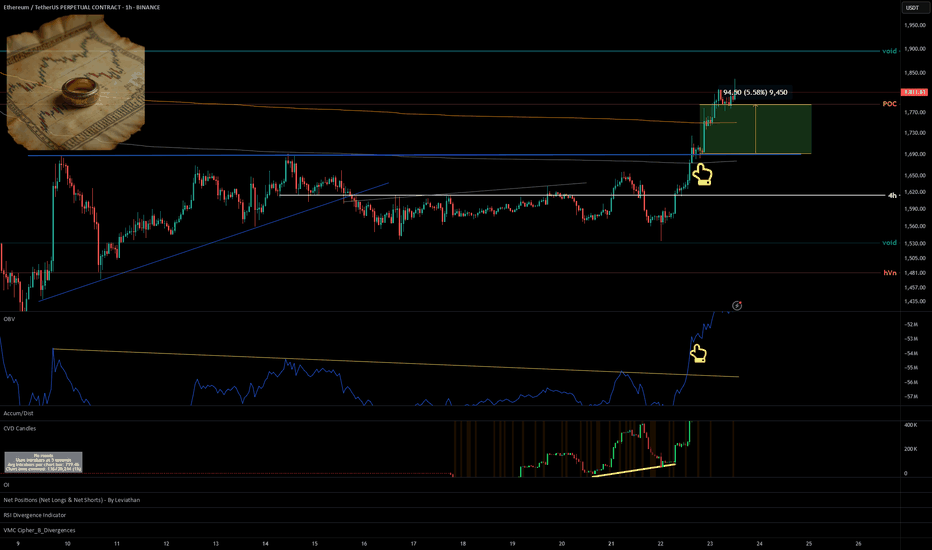Viewport: 932px width, 550px height.
Task: Select the VMC Cipher_B_Divergences label
Action: click(x=39, y=530)
